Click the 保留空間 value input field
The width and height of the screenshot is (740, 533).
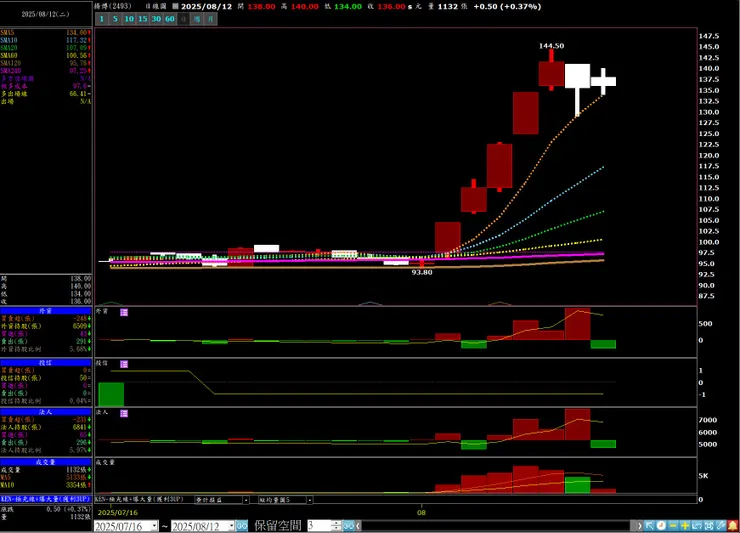(320, 525)
